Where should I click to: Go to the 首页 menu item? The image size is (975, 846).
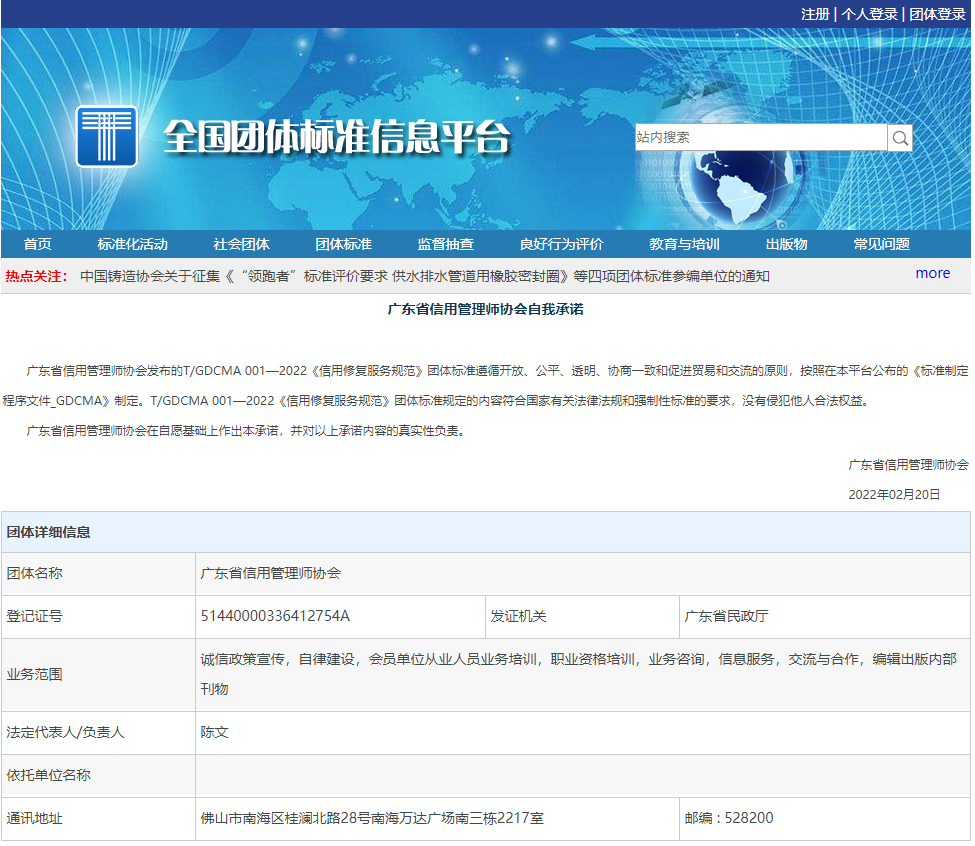point(38,245)
